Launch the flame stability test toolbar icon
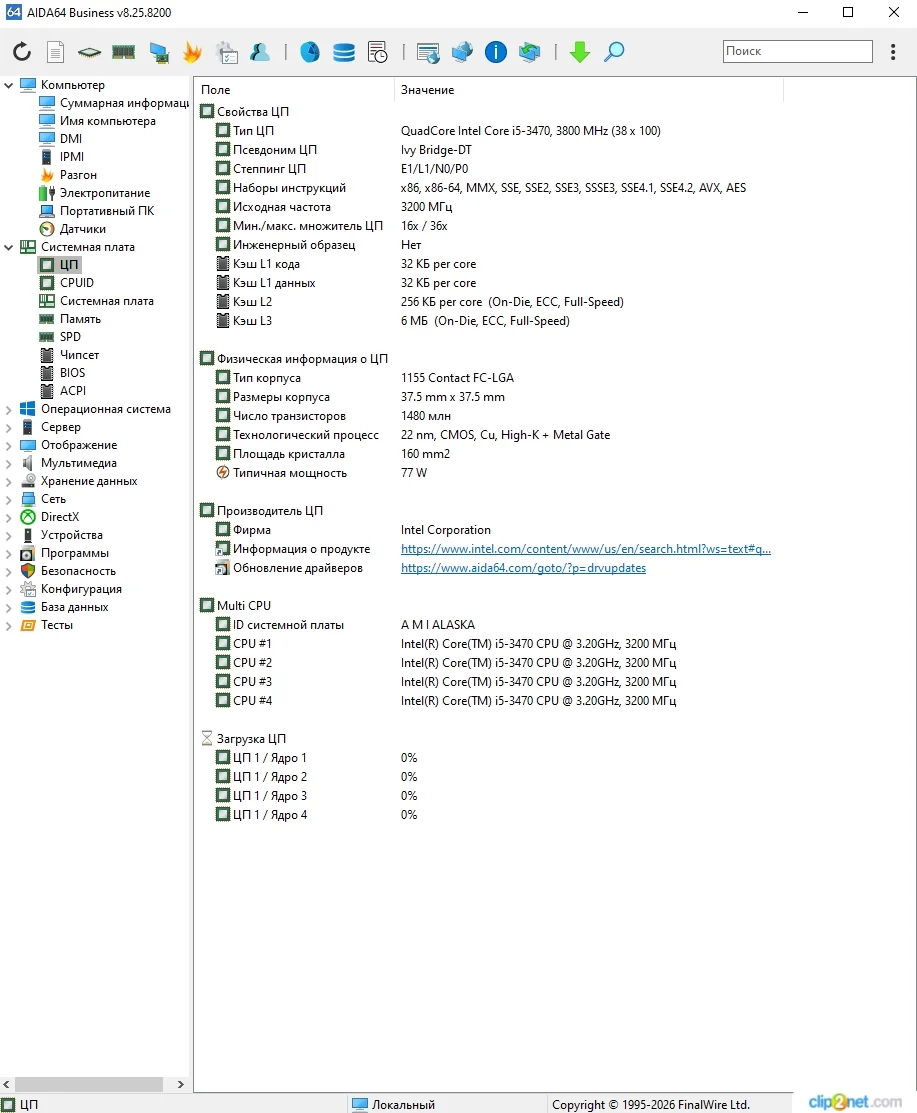The height and width of the screenshot is (1113, 917). click(192, 52)
